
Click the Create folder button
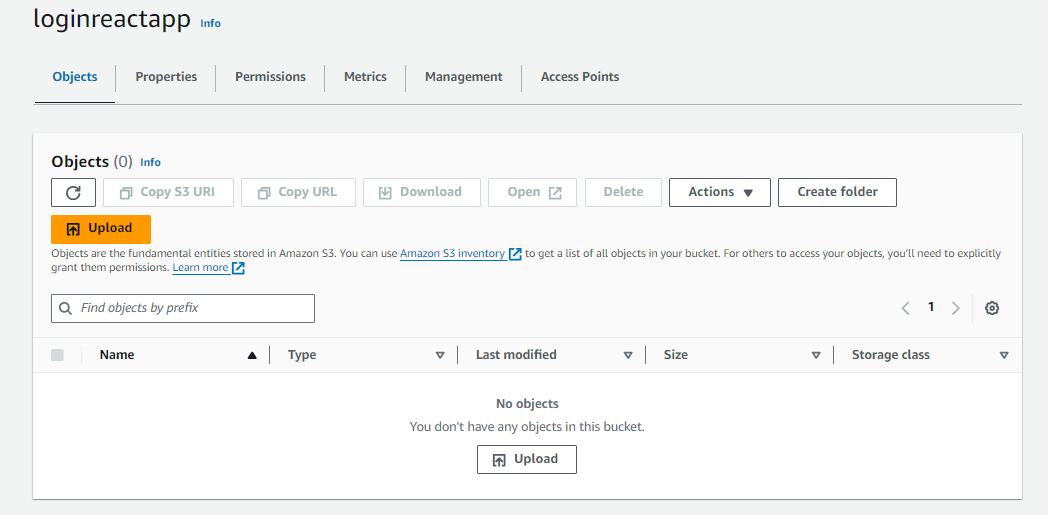[837, 192]
